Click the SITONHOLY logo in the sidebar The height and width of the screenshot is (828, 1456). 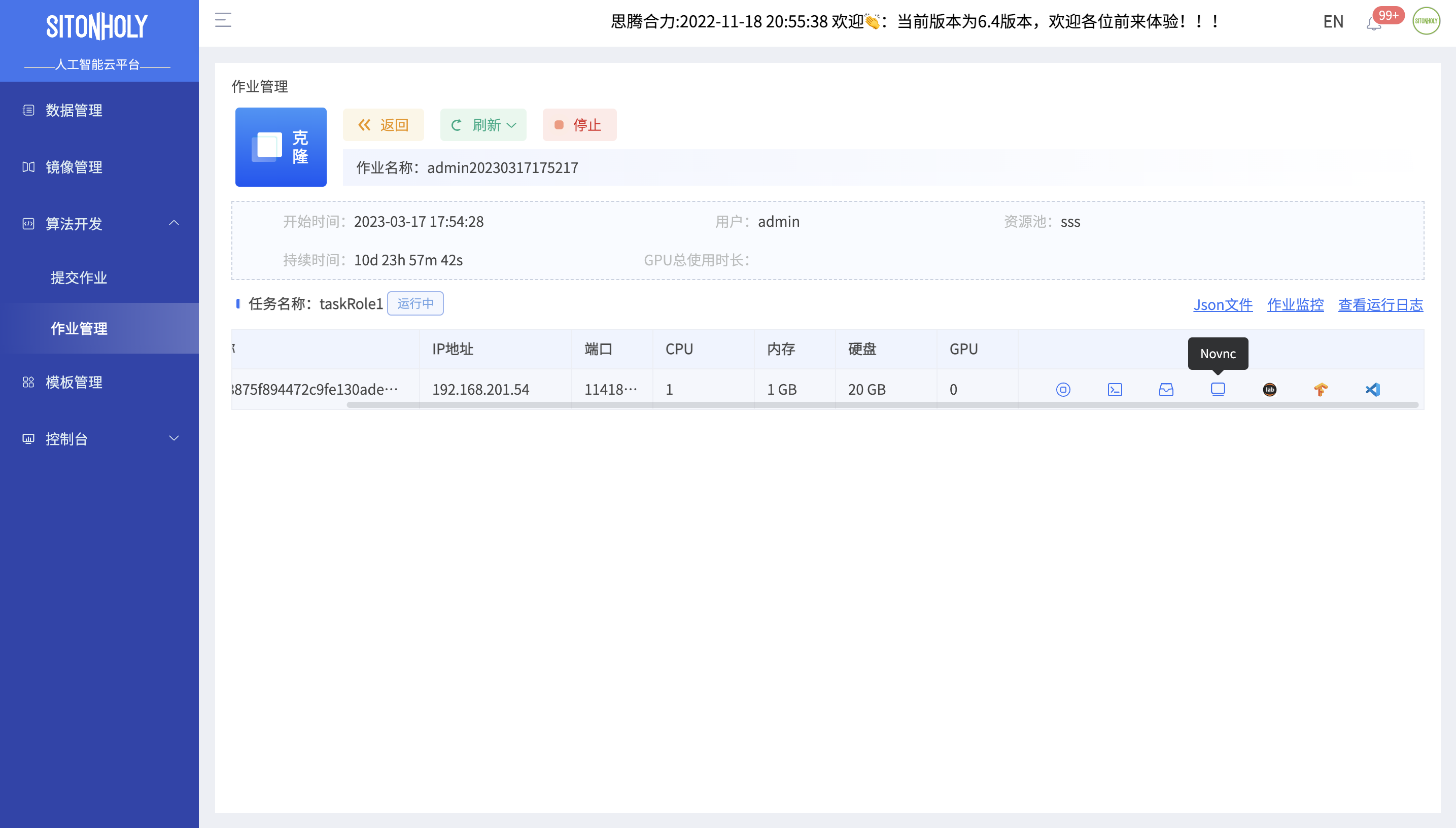[97, 27]
